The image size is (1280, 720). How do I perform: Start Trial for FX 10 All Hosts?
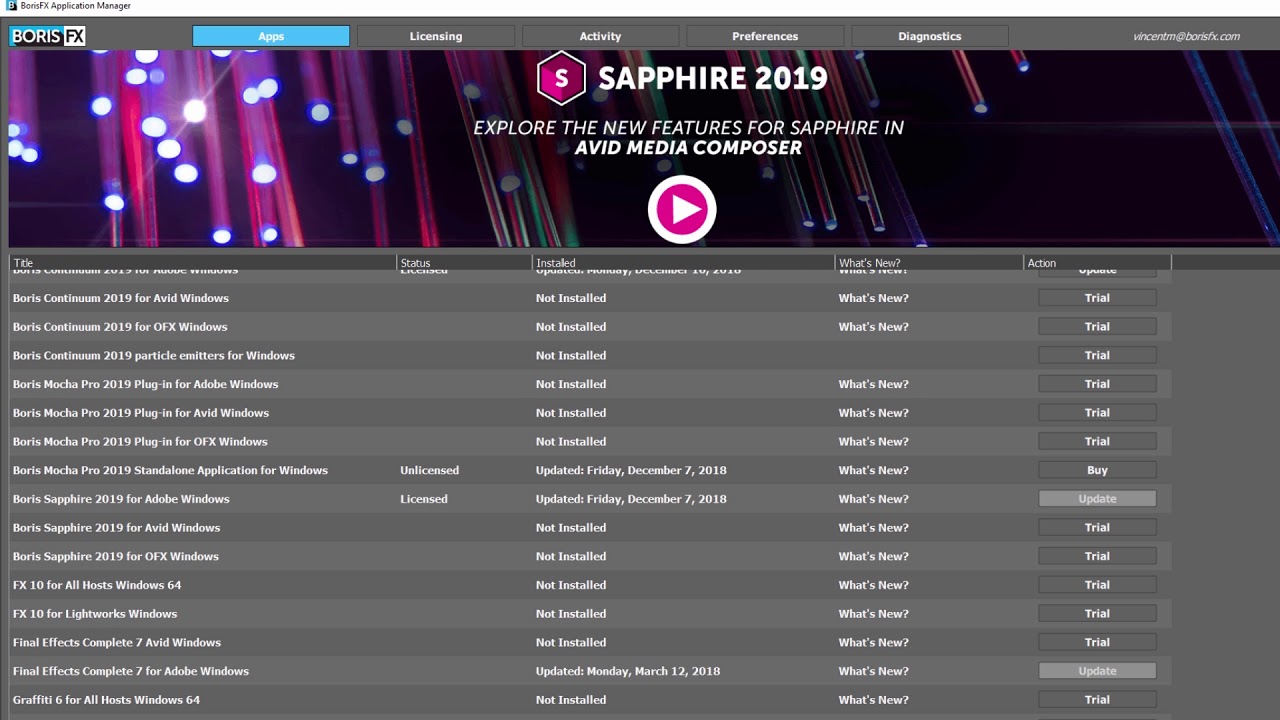[x=1097, y=585]
